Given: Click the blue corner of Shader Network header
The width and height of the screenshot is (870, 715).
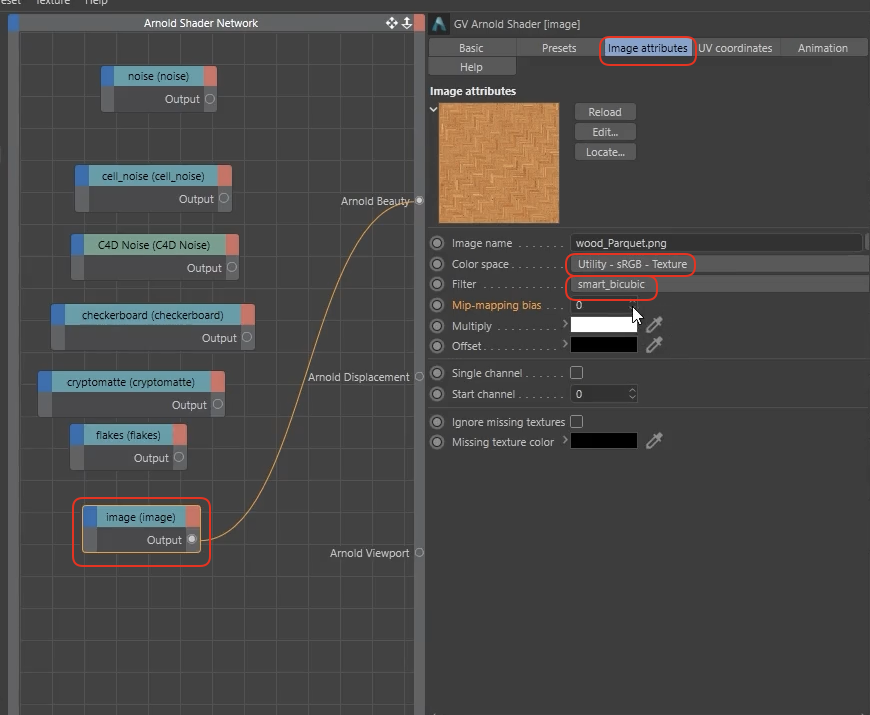Looking at the screenshot, I should tap(13, 23).
